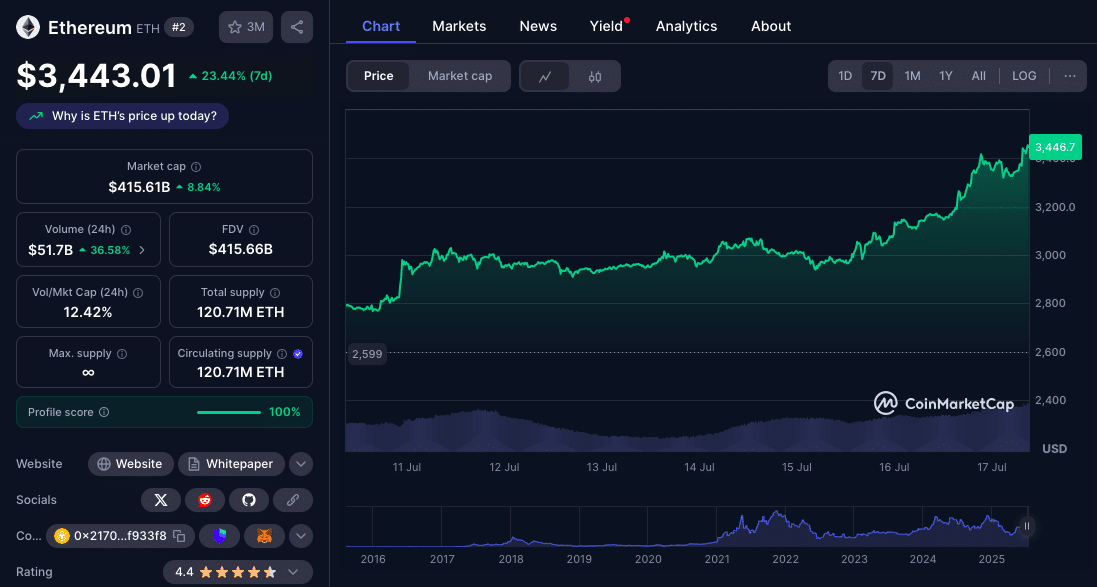Open the Total supply info icon

click(x=275, y=292)
